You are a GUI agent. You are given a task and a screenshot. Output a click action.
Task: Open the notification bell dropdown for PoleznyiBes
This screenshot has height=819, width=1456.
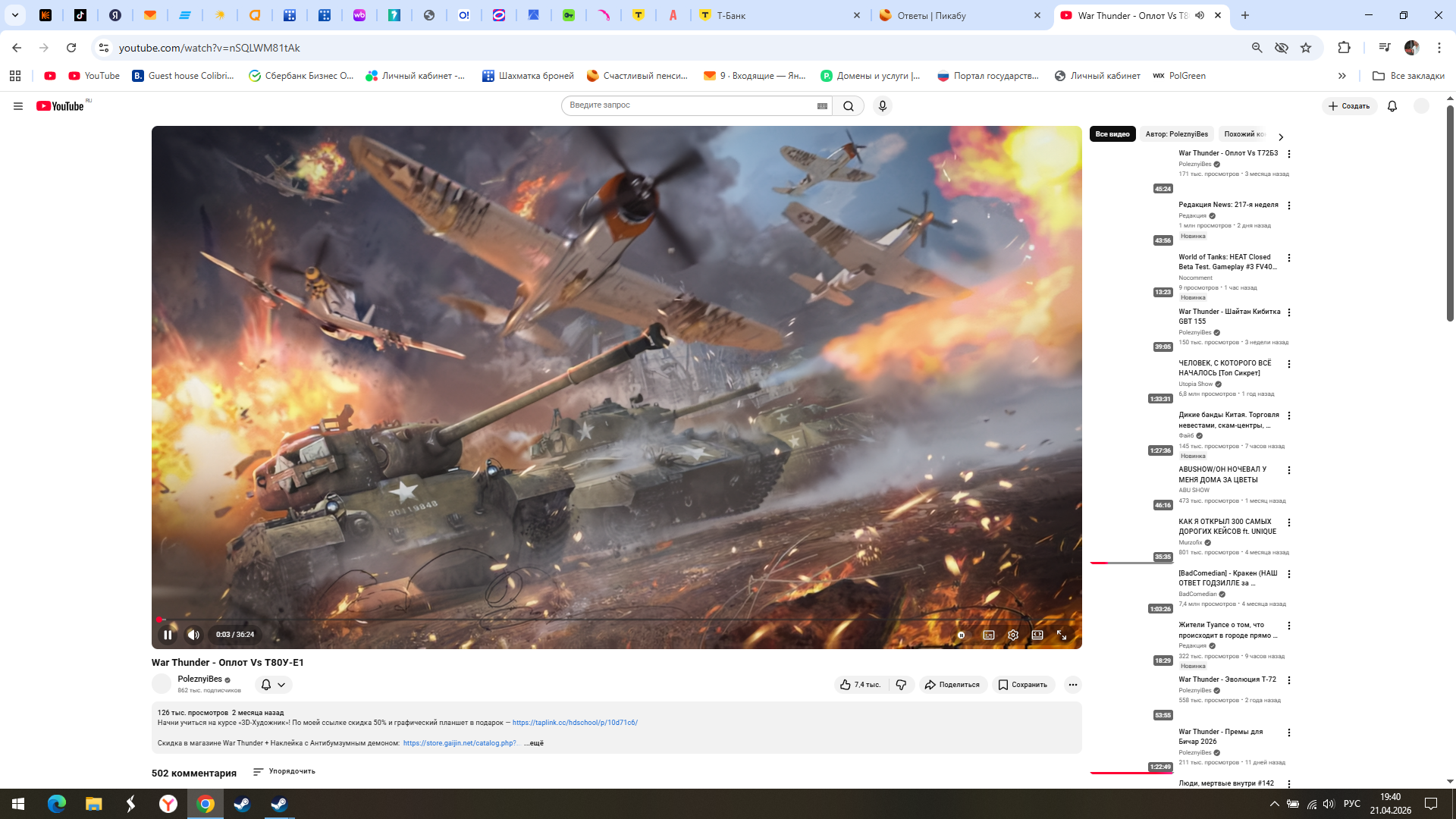pos(274,685)
